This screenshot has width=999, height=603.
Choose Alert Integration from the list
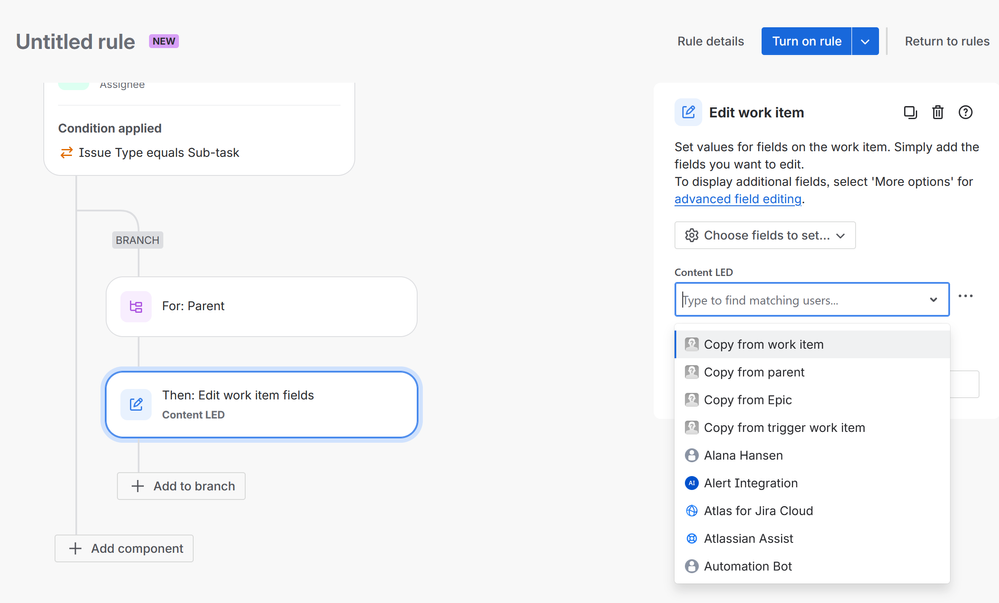coord(812,483)
